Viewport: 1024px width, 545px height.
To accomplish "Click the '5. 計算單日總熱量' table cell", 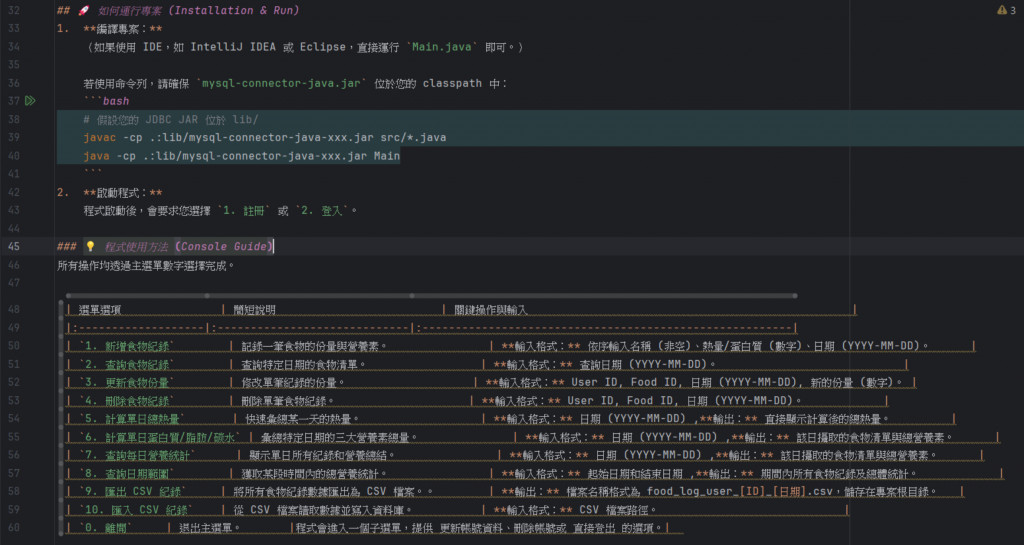I will (x=132, y=419).
